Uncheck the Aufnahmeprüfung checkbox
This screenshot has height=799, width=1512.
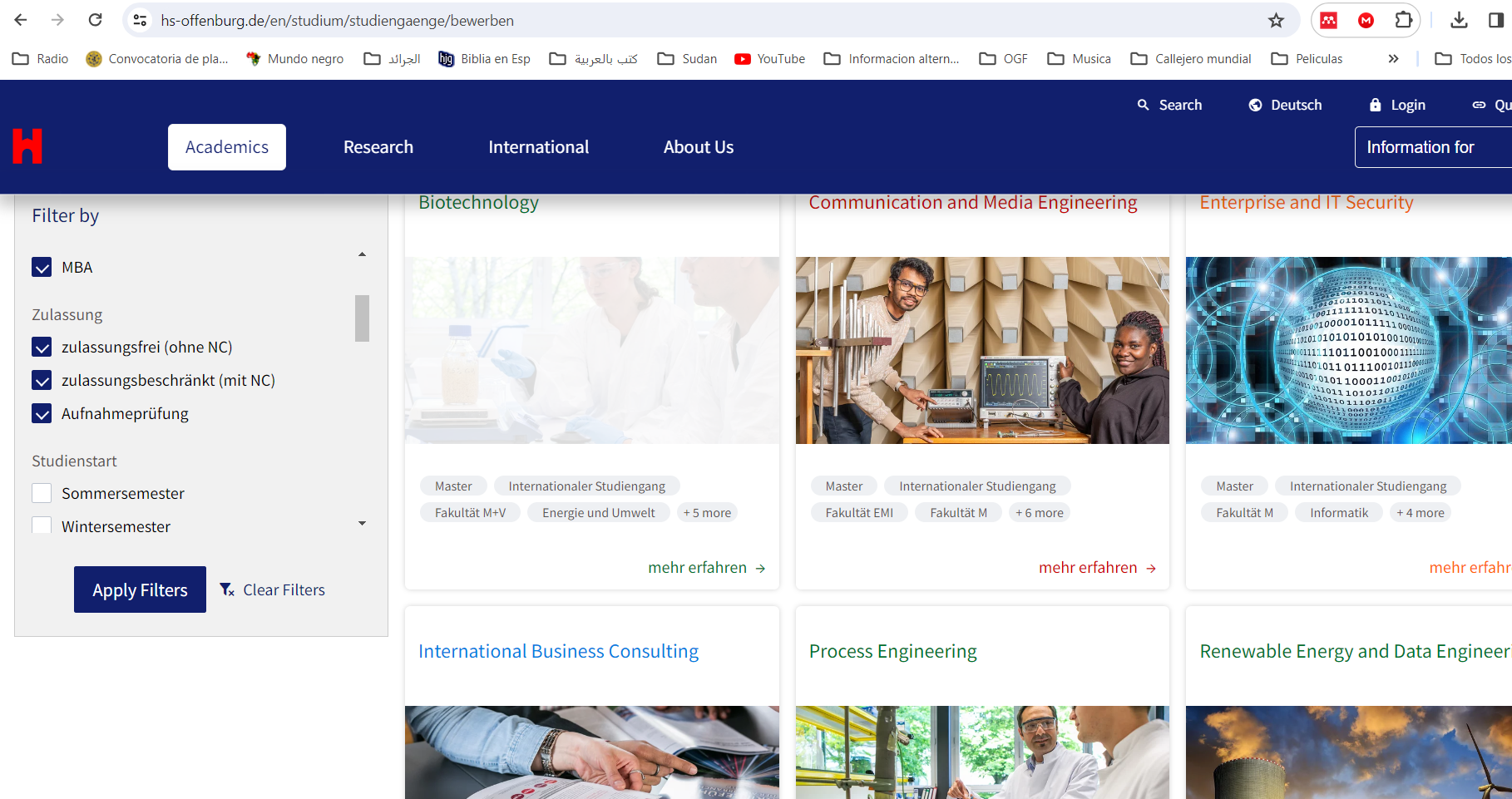coord(42,413)
